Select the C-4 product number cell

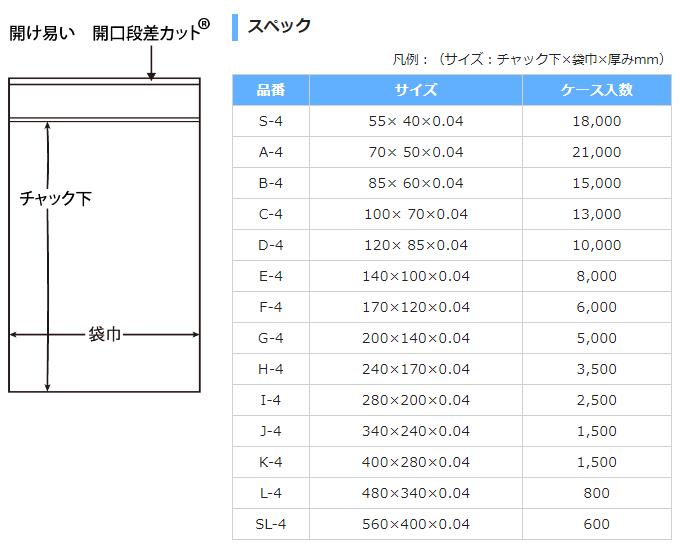pos(270,214)
